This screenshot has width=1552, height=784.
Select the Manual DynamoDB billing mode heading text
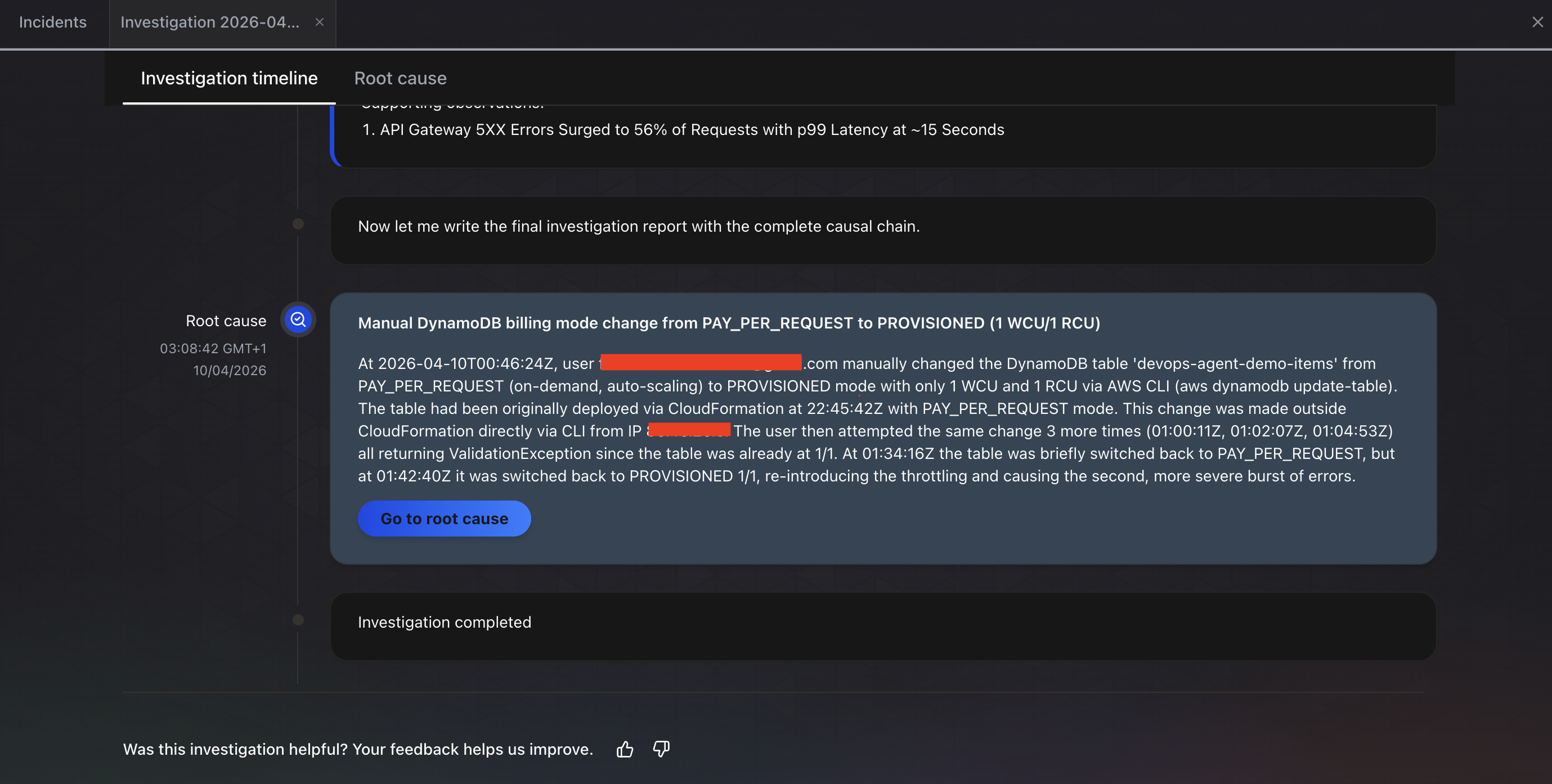[x=729, y=323]
